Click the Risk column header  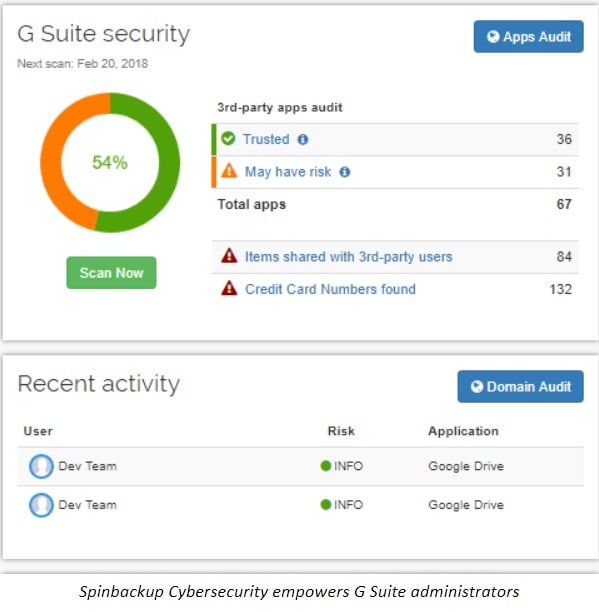coord(341,431)
